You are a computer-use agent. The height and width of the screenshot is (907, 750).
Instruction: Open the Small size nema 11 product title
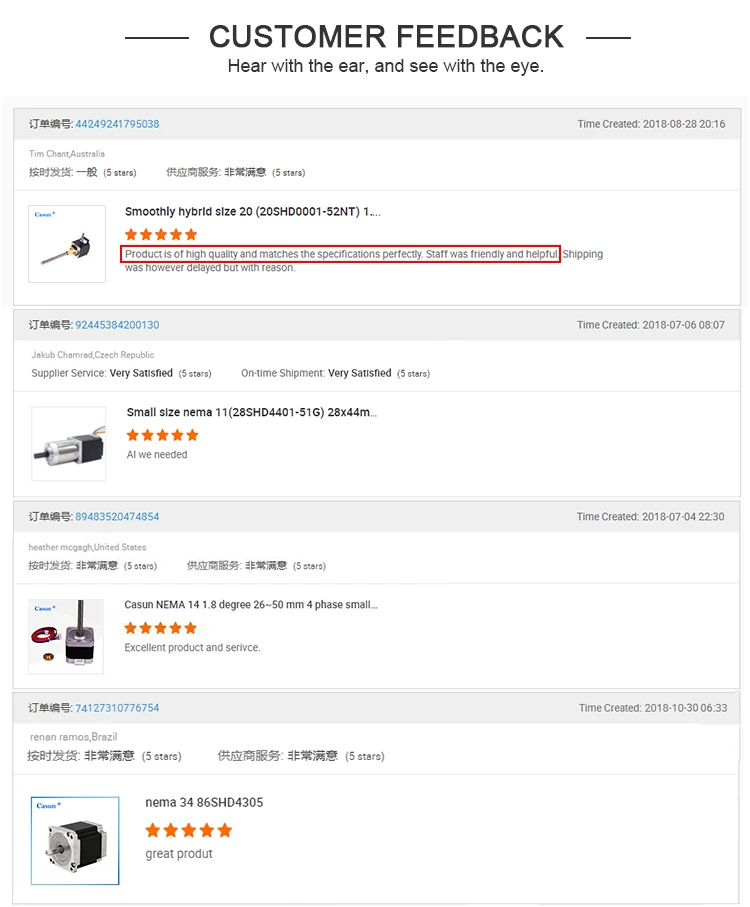click(x=252, y=412)
